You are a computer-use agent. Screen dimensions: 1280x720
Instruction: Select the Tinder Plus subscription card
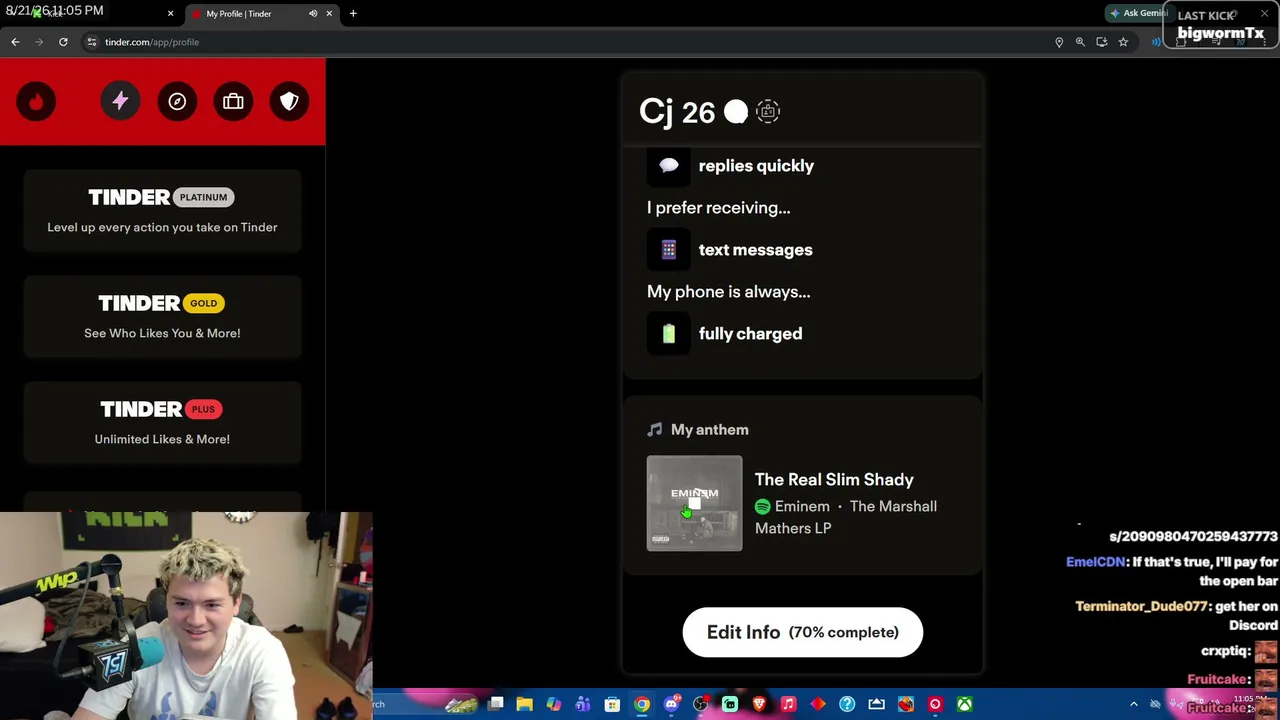pyautogui.click(x=162, y=423)
